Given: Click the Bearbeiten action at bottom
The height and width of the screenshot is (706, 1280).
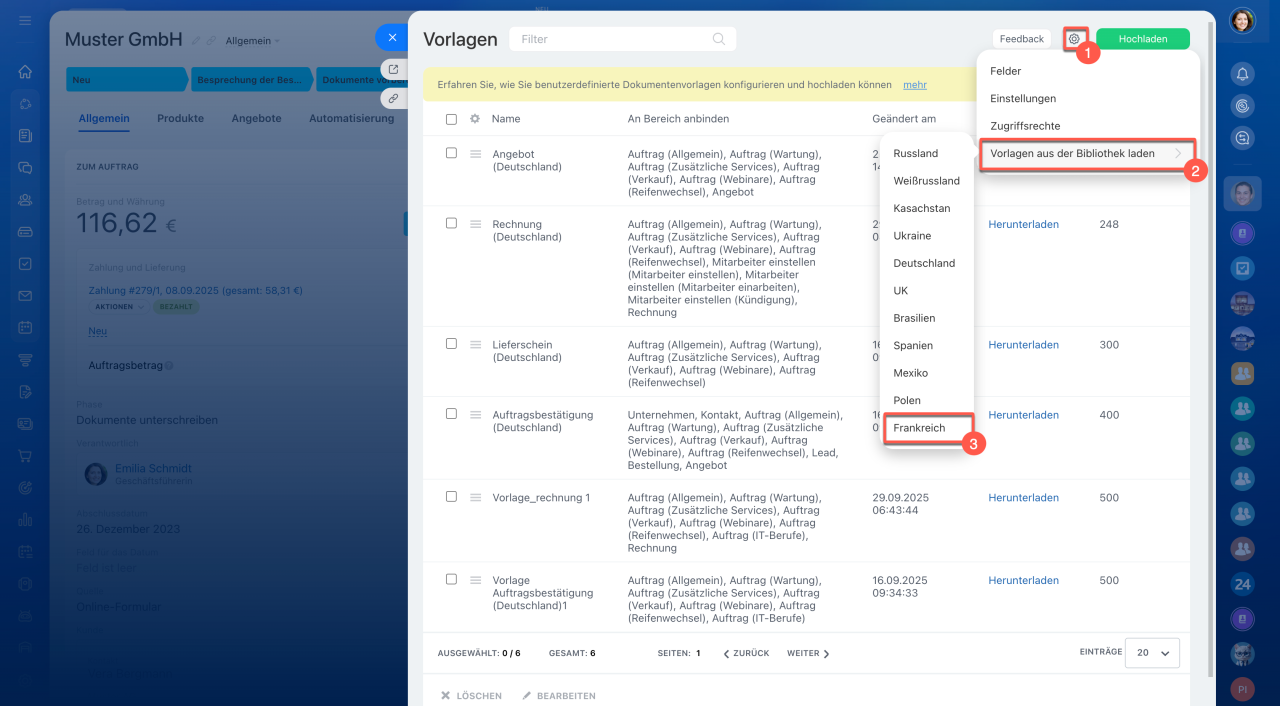Looking at the screenshot, I should pyautogui.click(x=559, y=695).
